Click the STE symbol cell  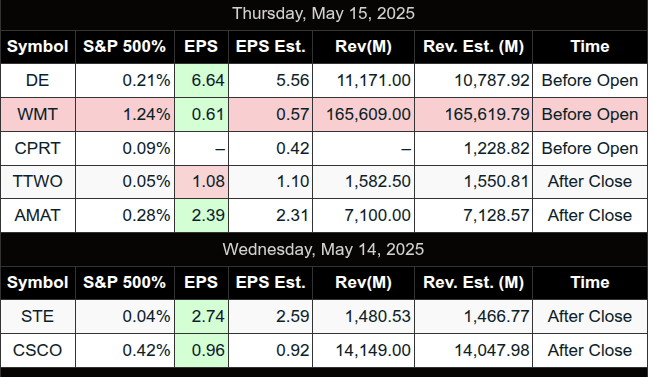pyautogui.click(x=38, y=317)
